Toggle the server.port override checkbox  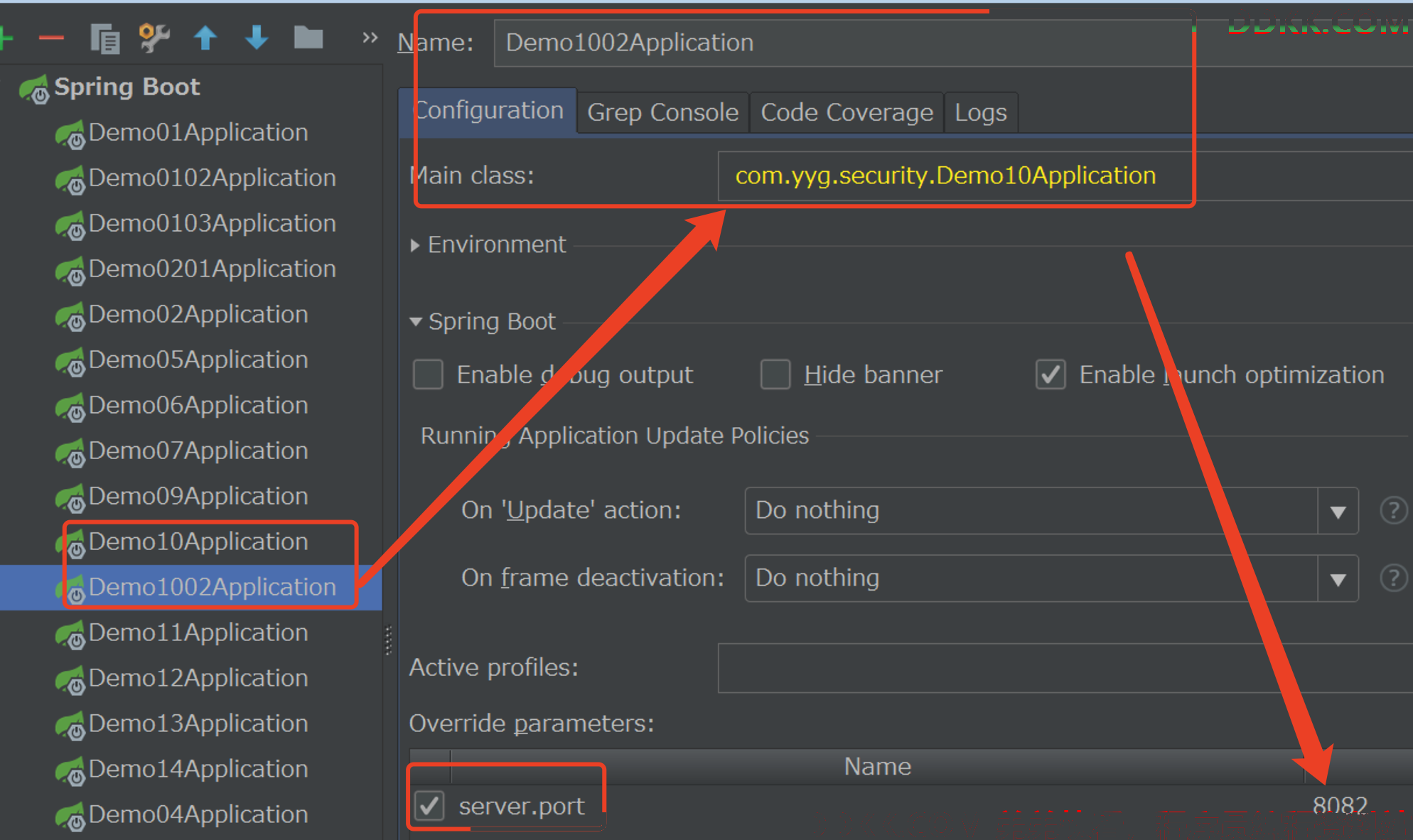coord(429,806)
